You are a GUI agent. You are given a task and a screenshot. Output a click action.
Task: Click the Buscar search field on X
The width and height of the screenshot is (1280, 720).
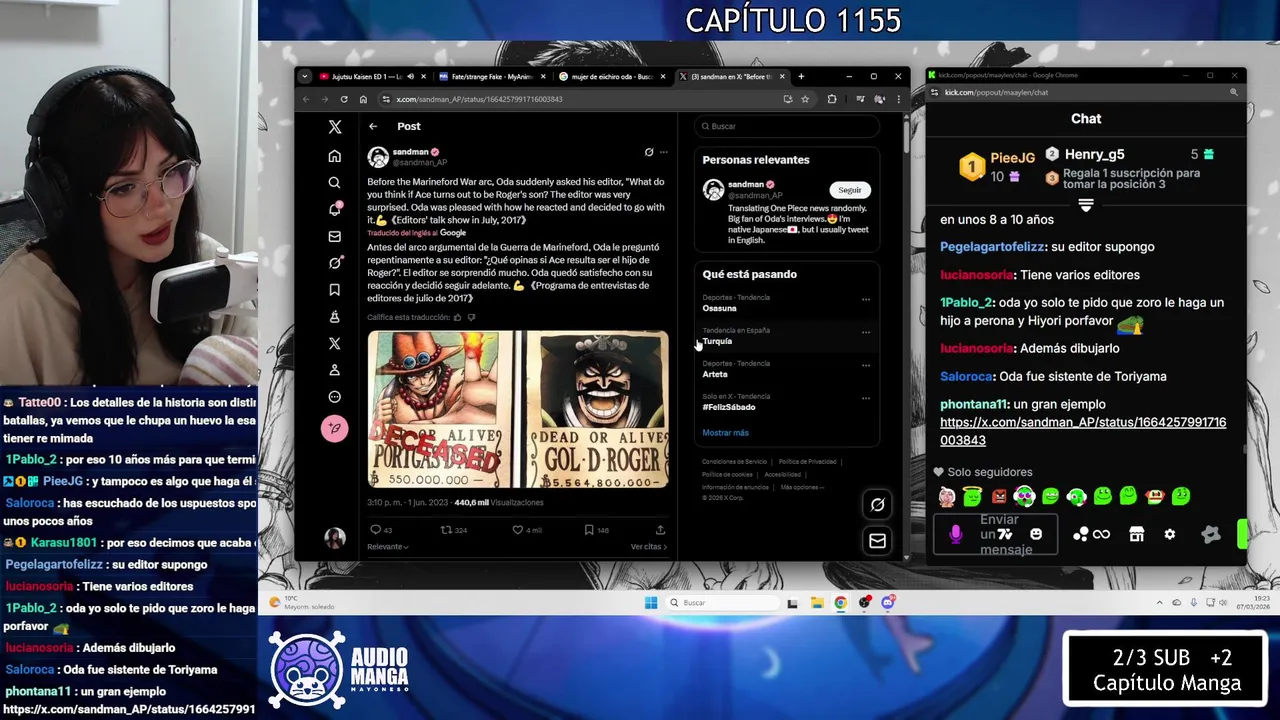point(787,126)
